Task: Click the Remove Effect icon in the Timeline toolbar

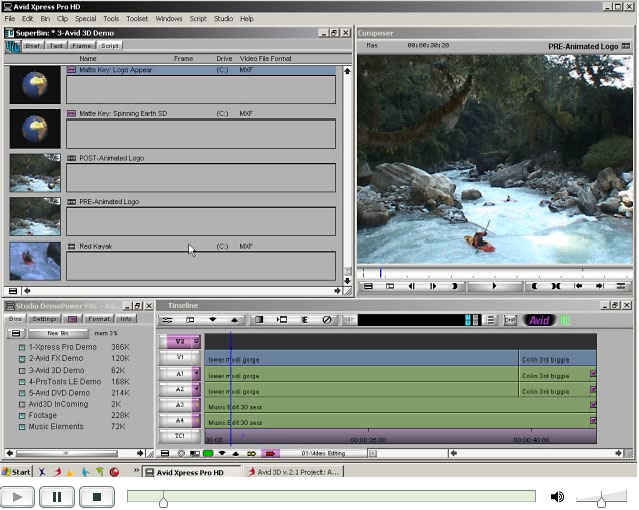Action: click(327, 320)
